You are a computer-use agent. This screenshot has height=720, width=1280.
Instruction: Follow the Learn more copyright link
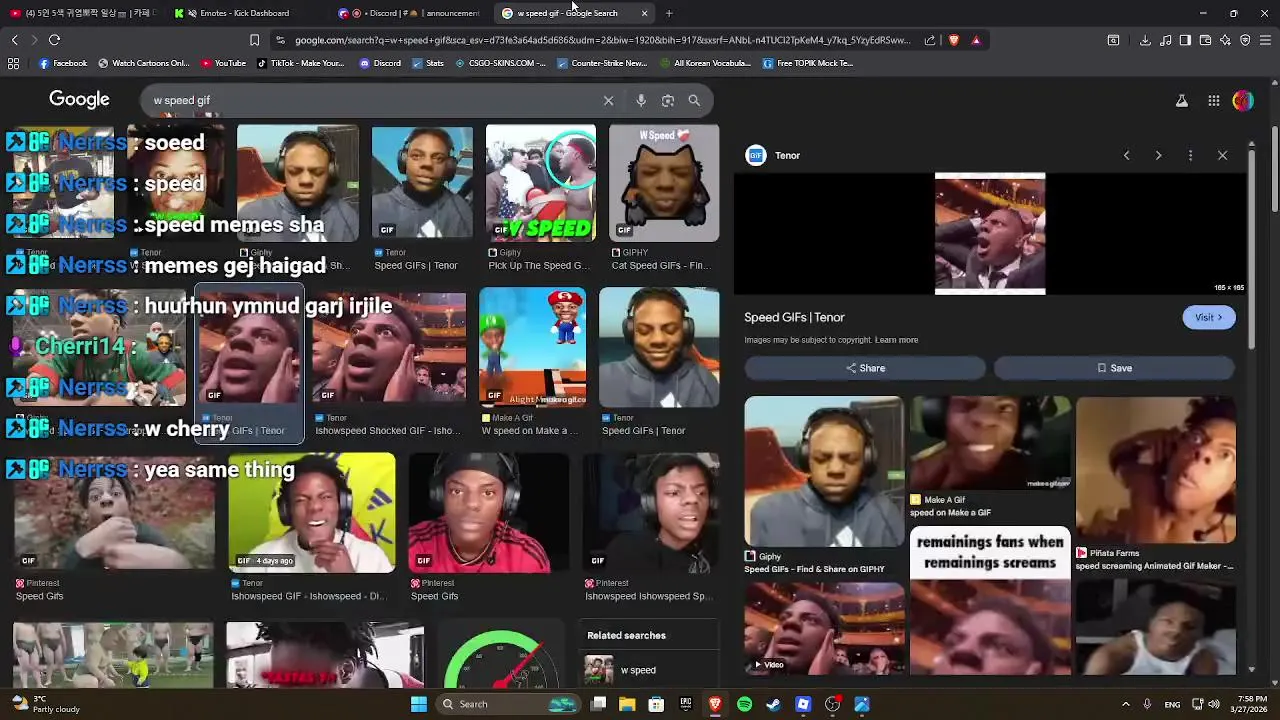[896, 340]
